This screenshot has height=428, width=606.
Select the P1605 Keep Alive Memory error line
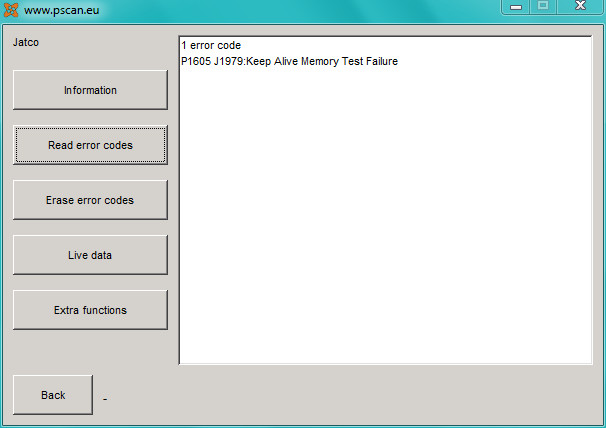click(x=289, y=61)
